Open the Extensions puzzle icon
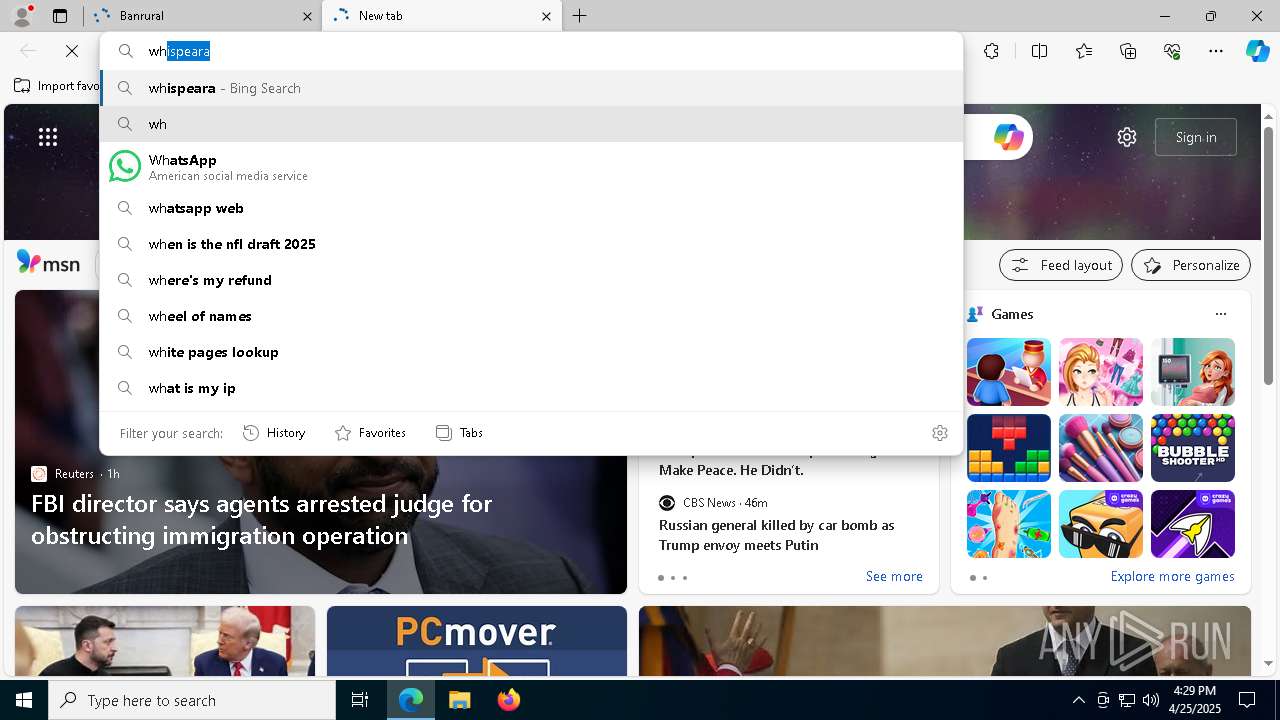The width and height of the screenshot is (1280, 720). [991, 51]
